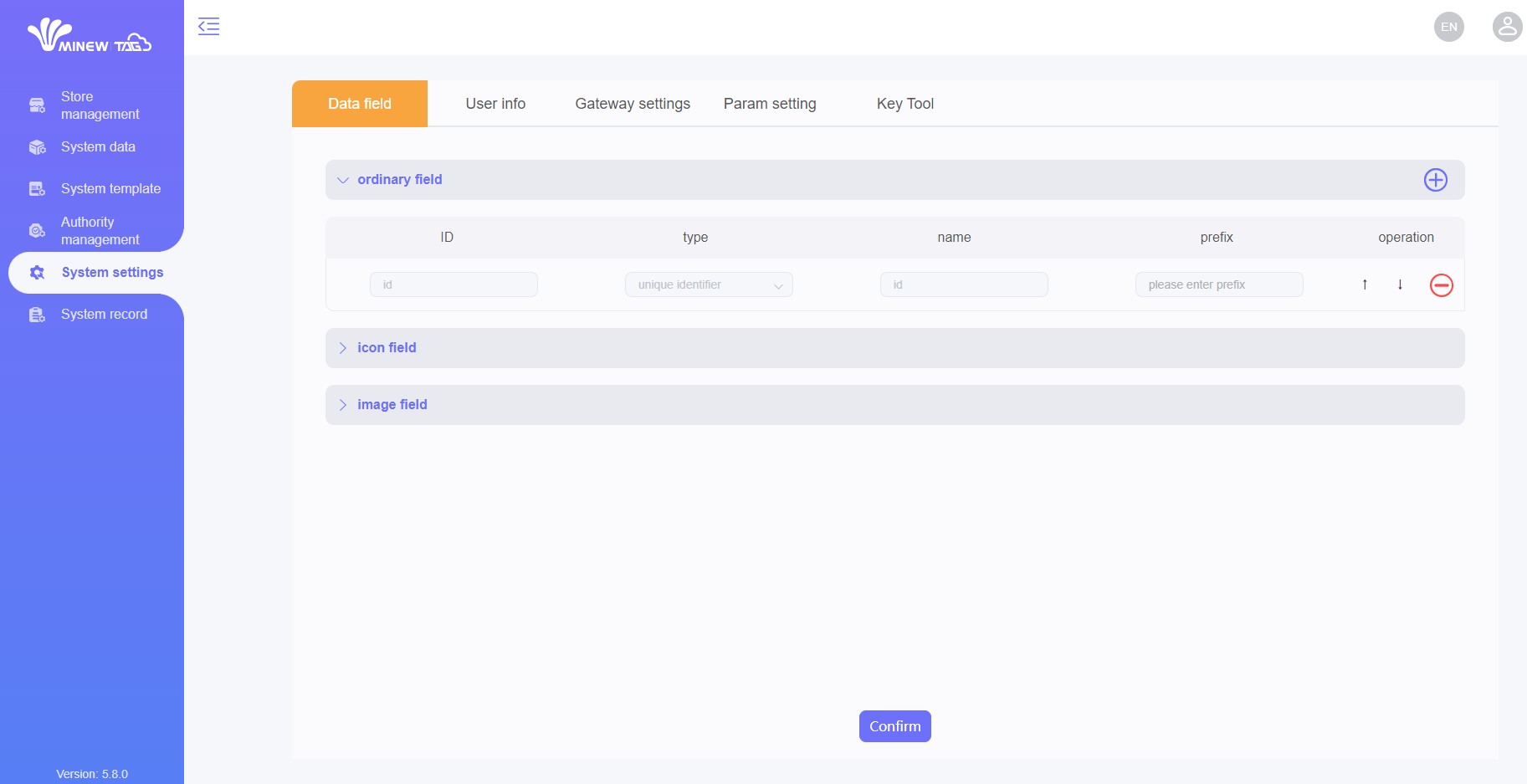Remove the row with red minus icon
The width and height of the screenshot is (1527, 784).
pos(1441,285)
